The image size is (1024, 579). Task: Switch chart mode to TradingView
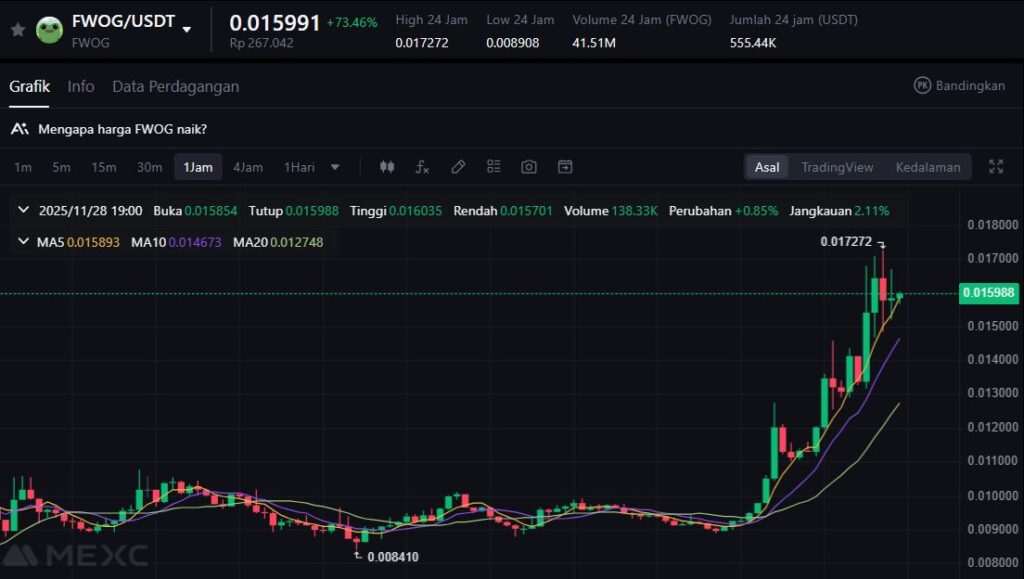click(837, 167)
